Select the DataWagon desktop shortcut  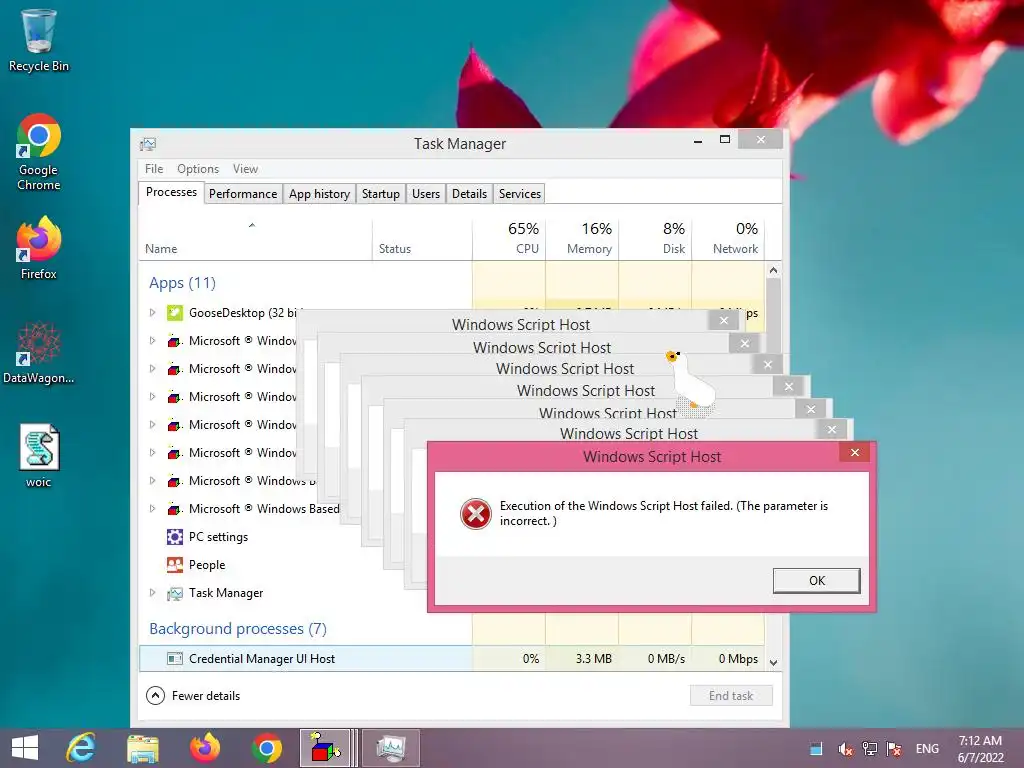39,353
